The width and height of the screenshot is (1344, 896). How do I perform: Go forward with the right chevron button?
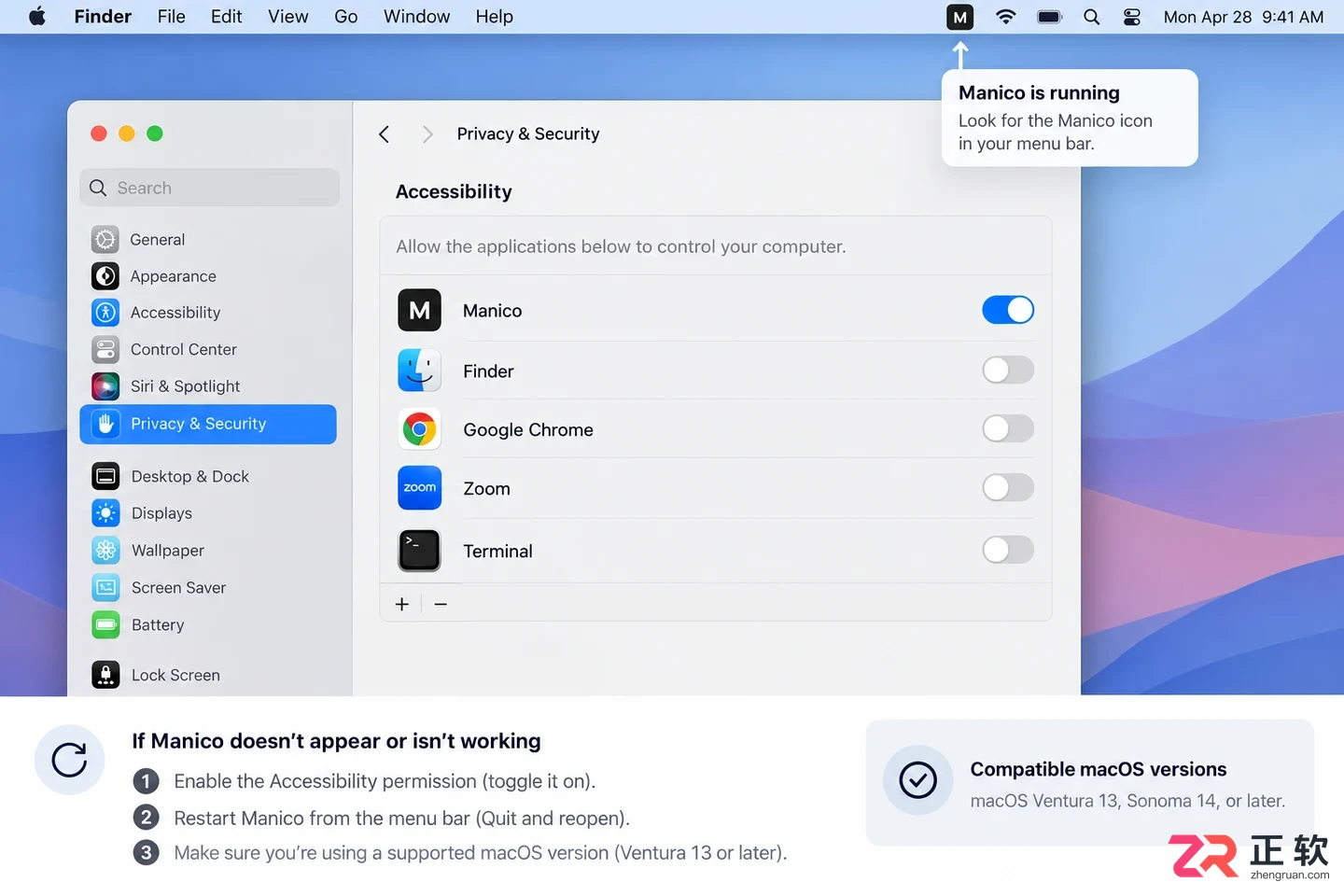[427, 134]
